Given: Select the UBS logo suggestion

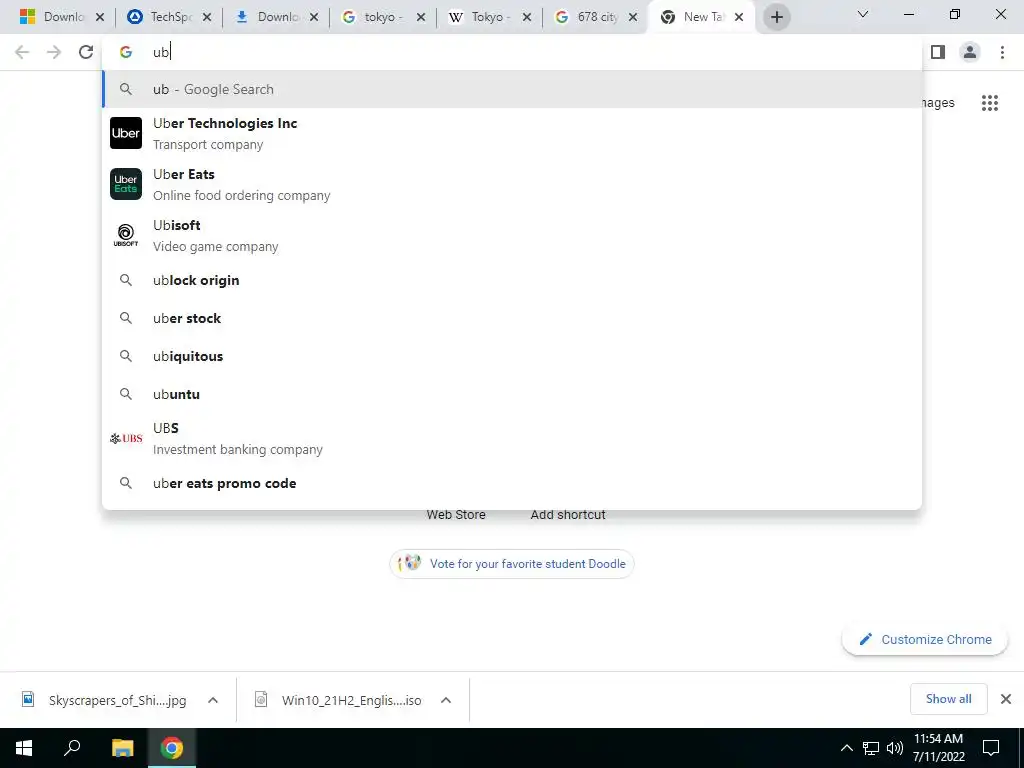Looking at the screenshot, I should (126, 438).
